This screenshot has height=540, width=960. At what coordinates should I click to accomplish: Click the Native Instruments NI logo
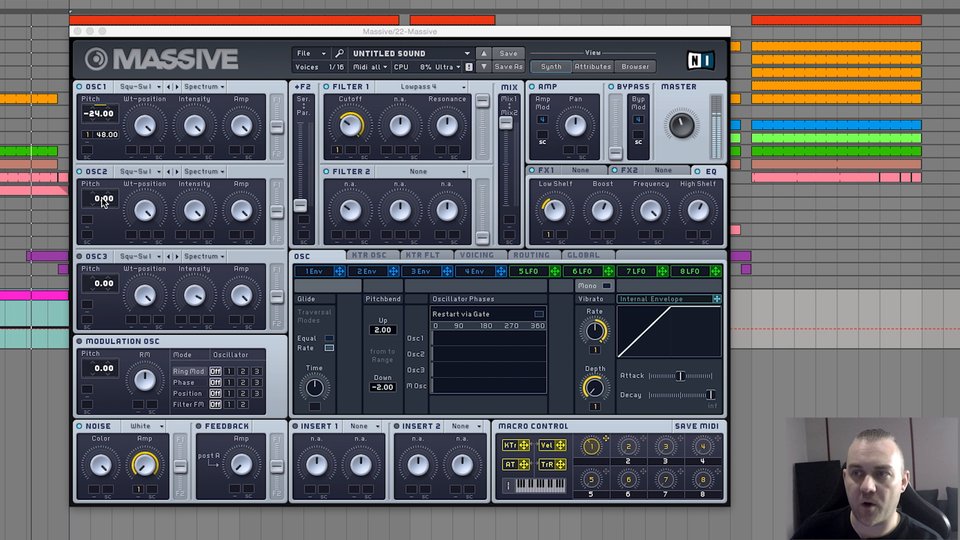pyautogui.click(x=700, y=60)
